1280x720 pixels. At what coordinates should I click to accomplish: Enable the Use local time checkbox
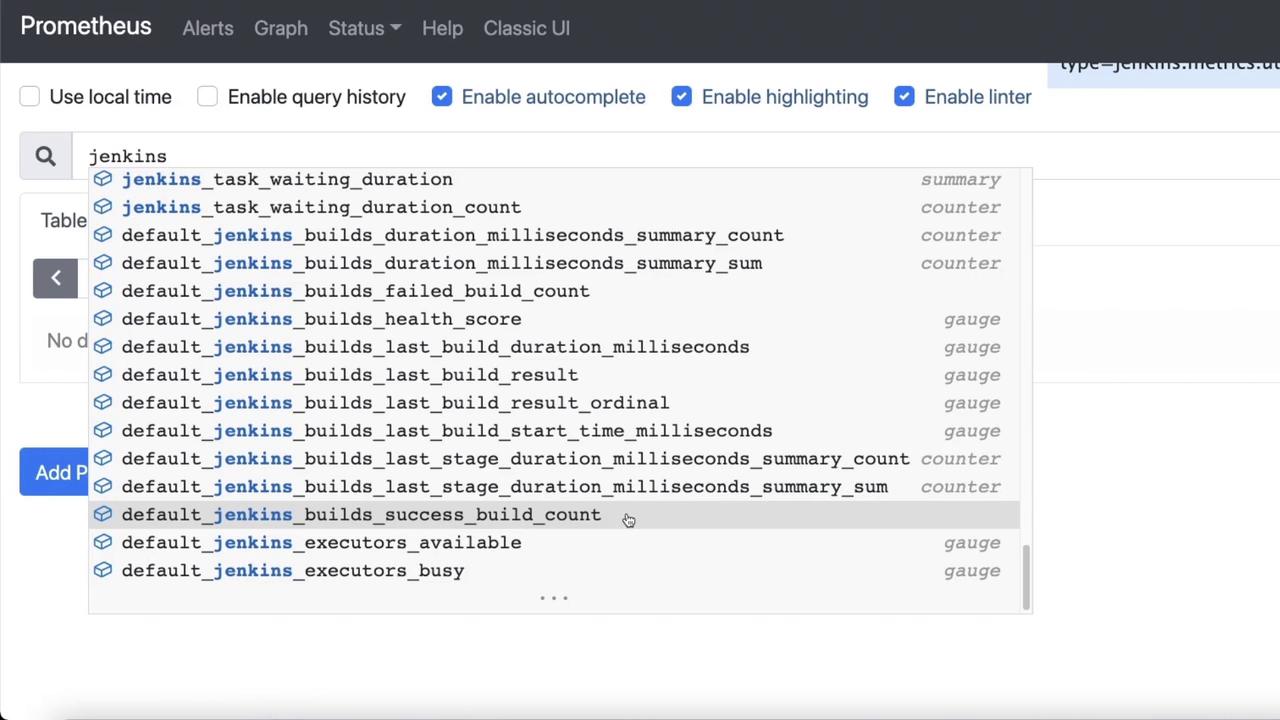(30, 97)
